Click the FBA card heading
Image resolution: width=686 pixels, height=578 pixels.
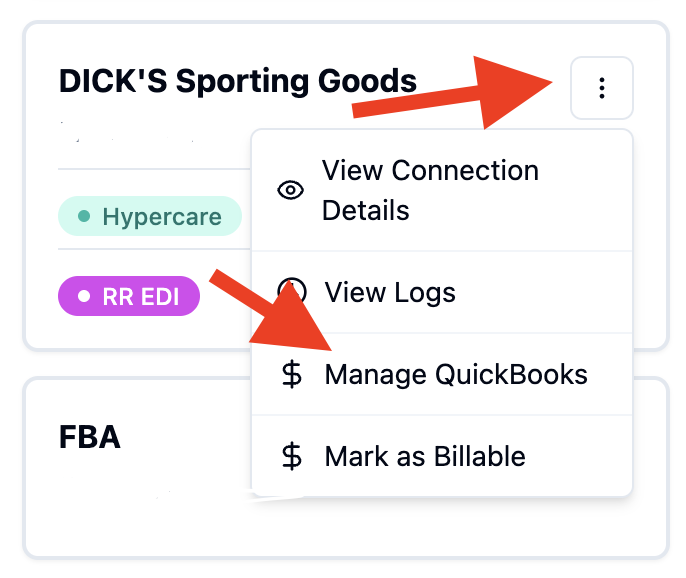90,437
